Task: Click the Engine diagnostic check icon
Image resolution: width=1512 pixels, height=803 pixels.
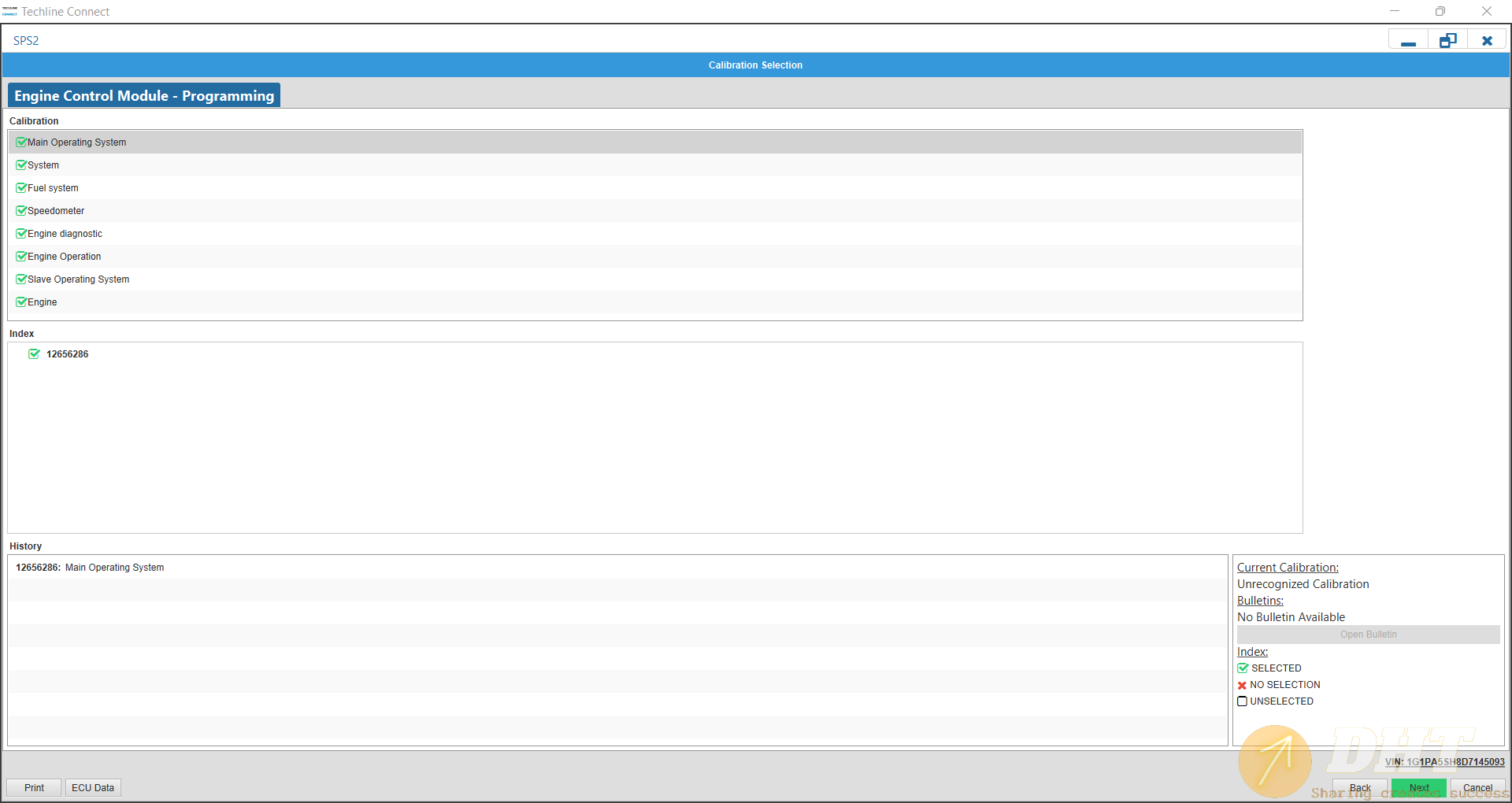Action: [x=21, y=234]
